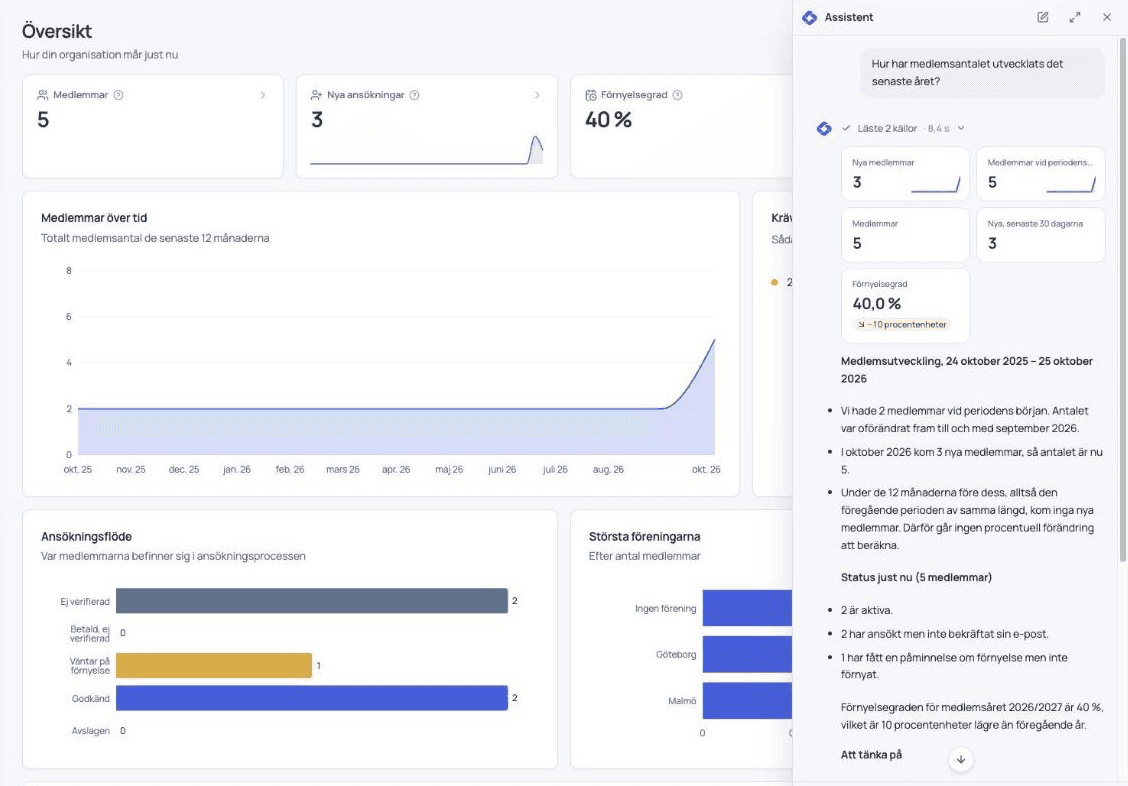Open Medlemmar card via its chevron arrow
The width and height of the screenshot is (1128, 786).
[x=263, y=95]
